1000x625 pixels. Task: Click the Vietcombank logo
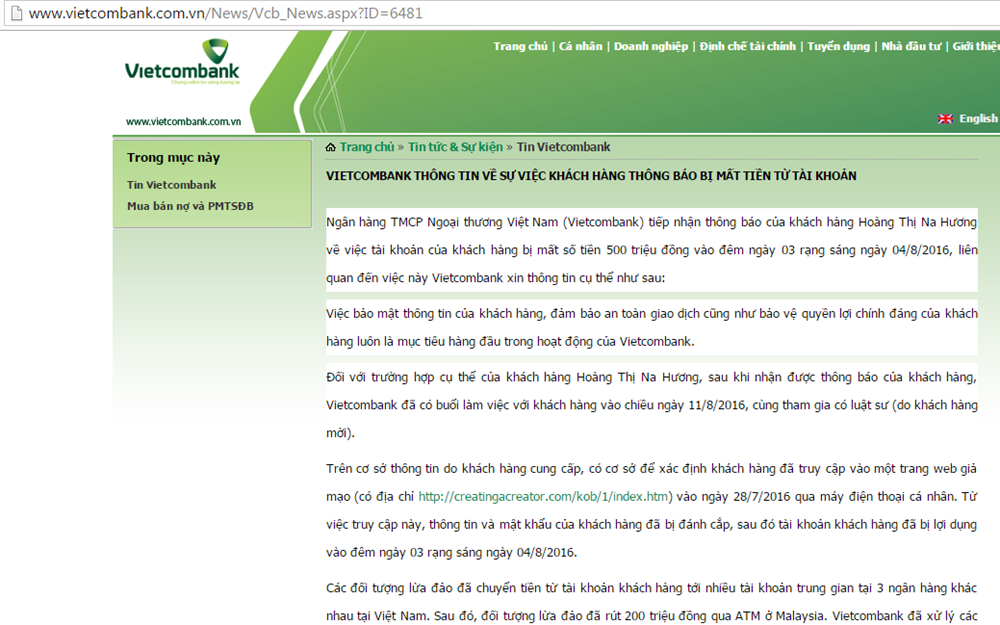point(182,62)
